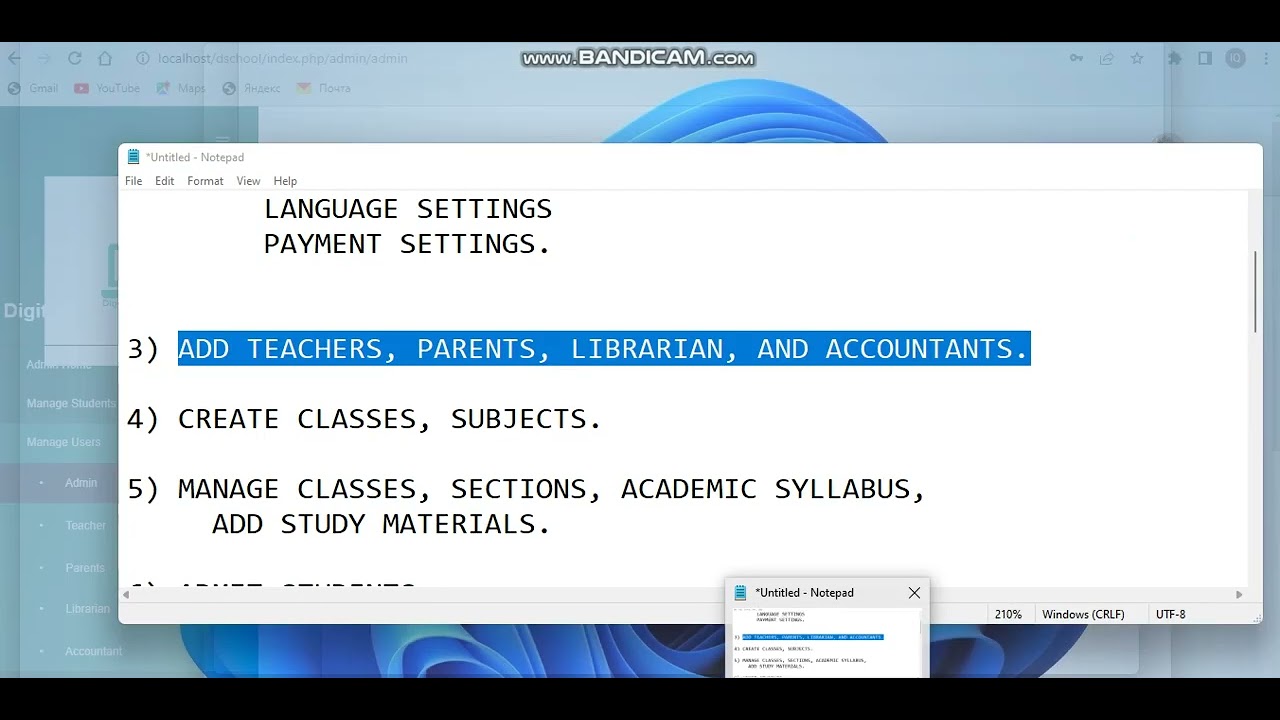
Task: Click the browser address bar URL
Action: click(283, 58)
